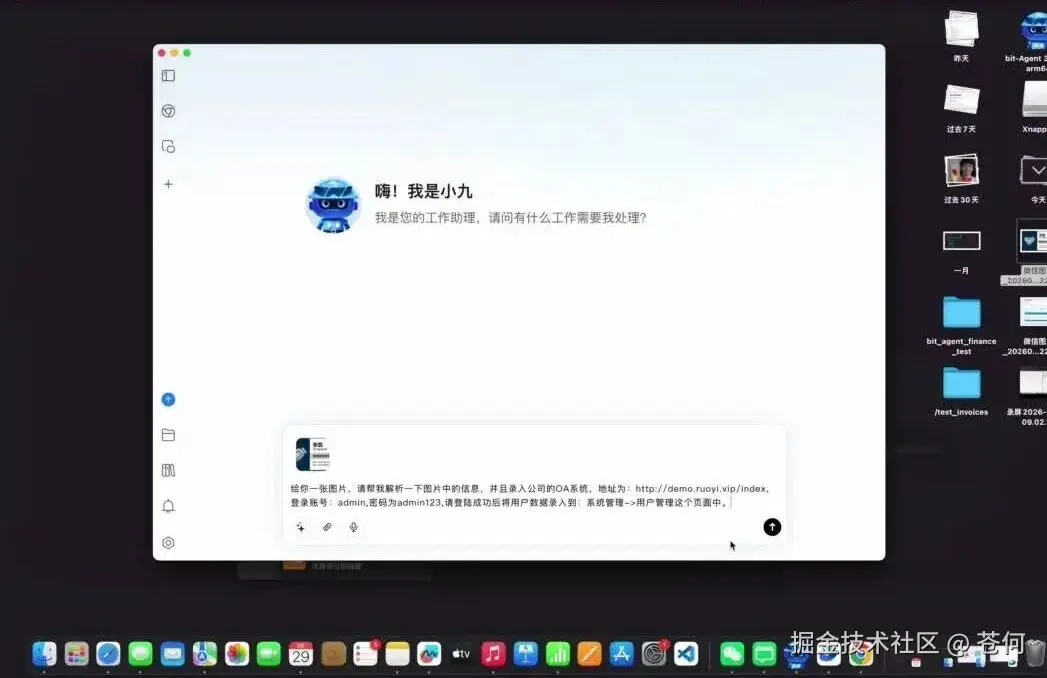Open Calendar showing 29 in the Dock
Screen dimensions: 1047x678
point(301,652)
